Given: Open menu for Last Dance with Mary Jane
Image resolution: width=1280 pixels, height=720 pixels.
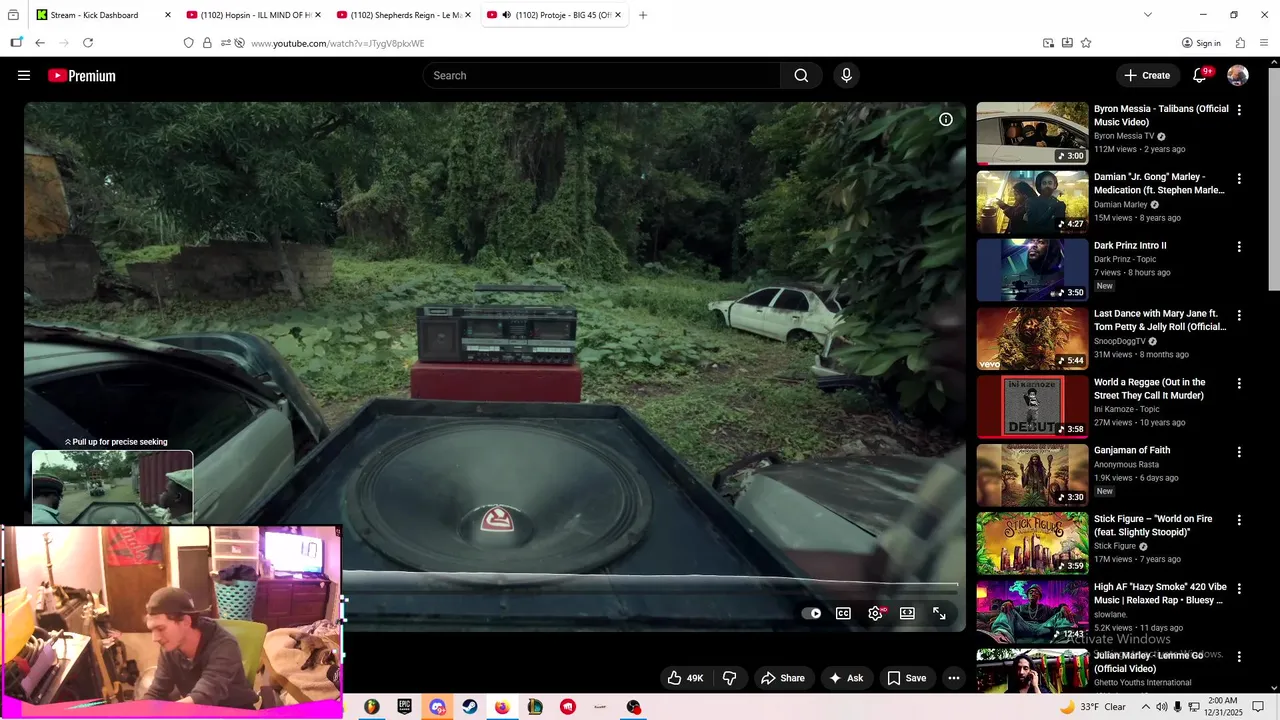Looking at the screenshot, I should coord(1239,315).
